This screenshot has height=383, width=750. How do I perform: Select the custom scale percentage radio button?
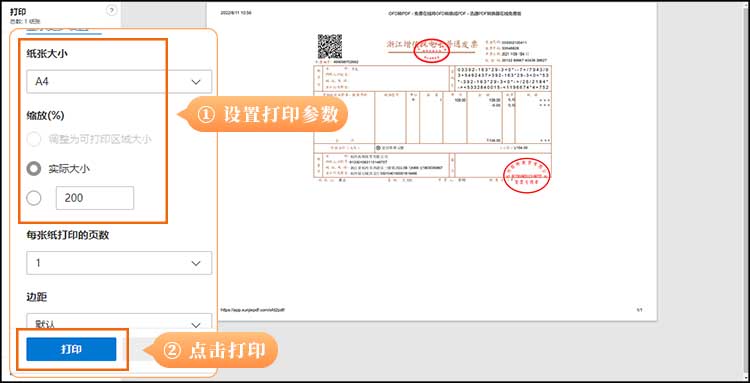click(x=33, y=198)
